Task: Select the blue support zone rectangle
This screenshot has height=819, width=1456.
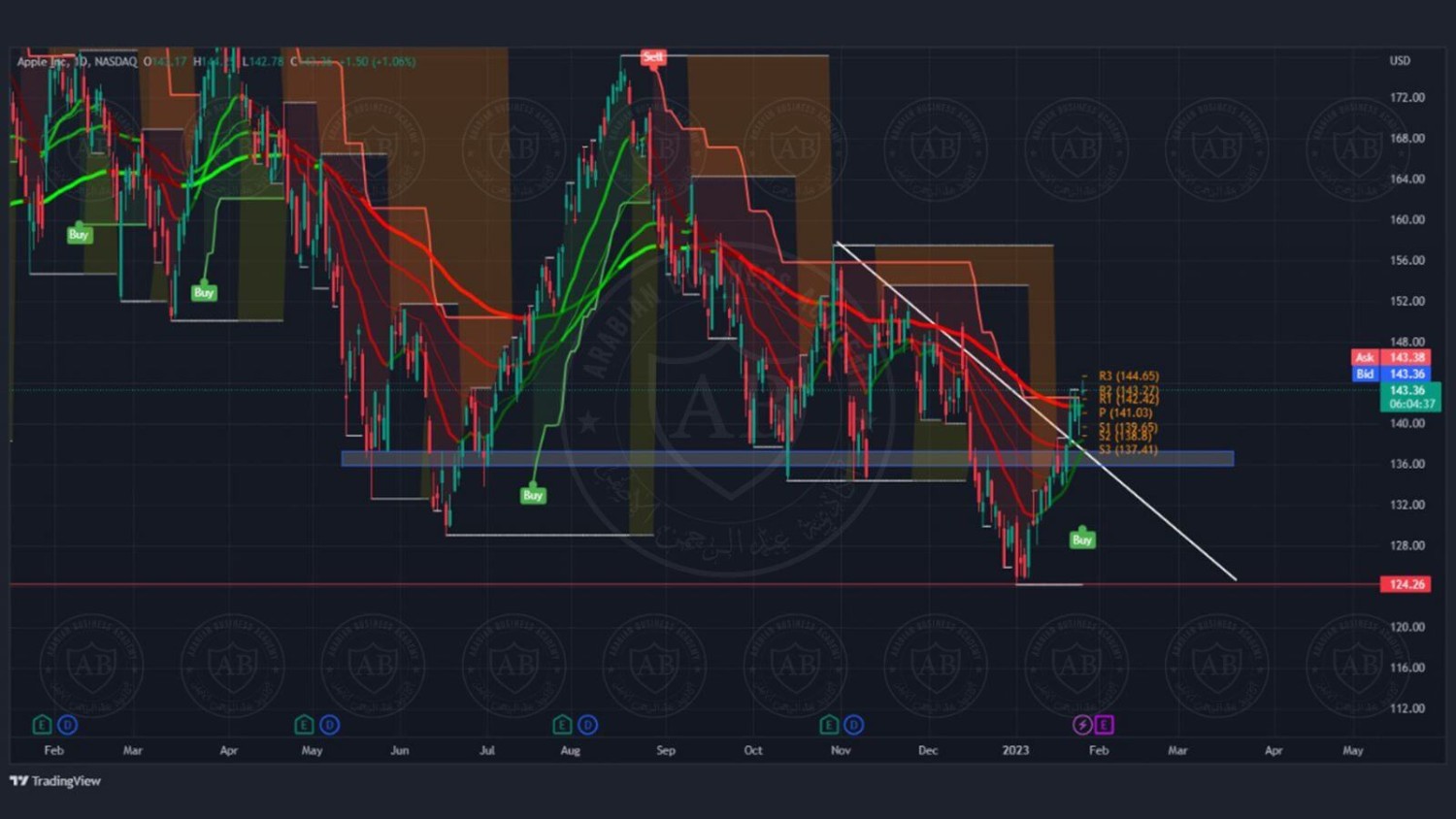Action: click(787, 458)
